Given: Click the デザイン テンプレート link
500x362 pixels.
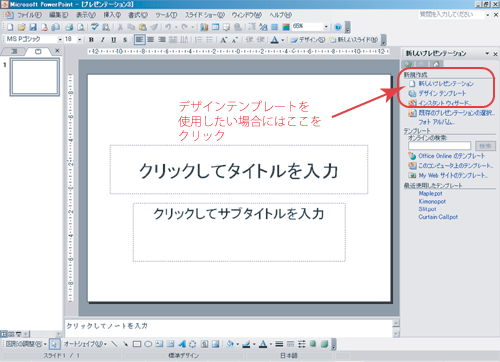Looking at the screenshot, I should click(442, 93).
